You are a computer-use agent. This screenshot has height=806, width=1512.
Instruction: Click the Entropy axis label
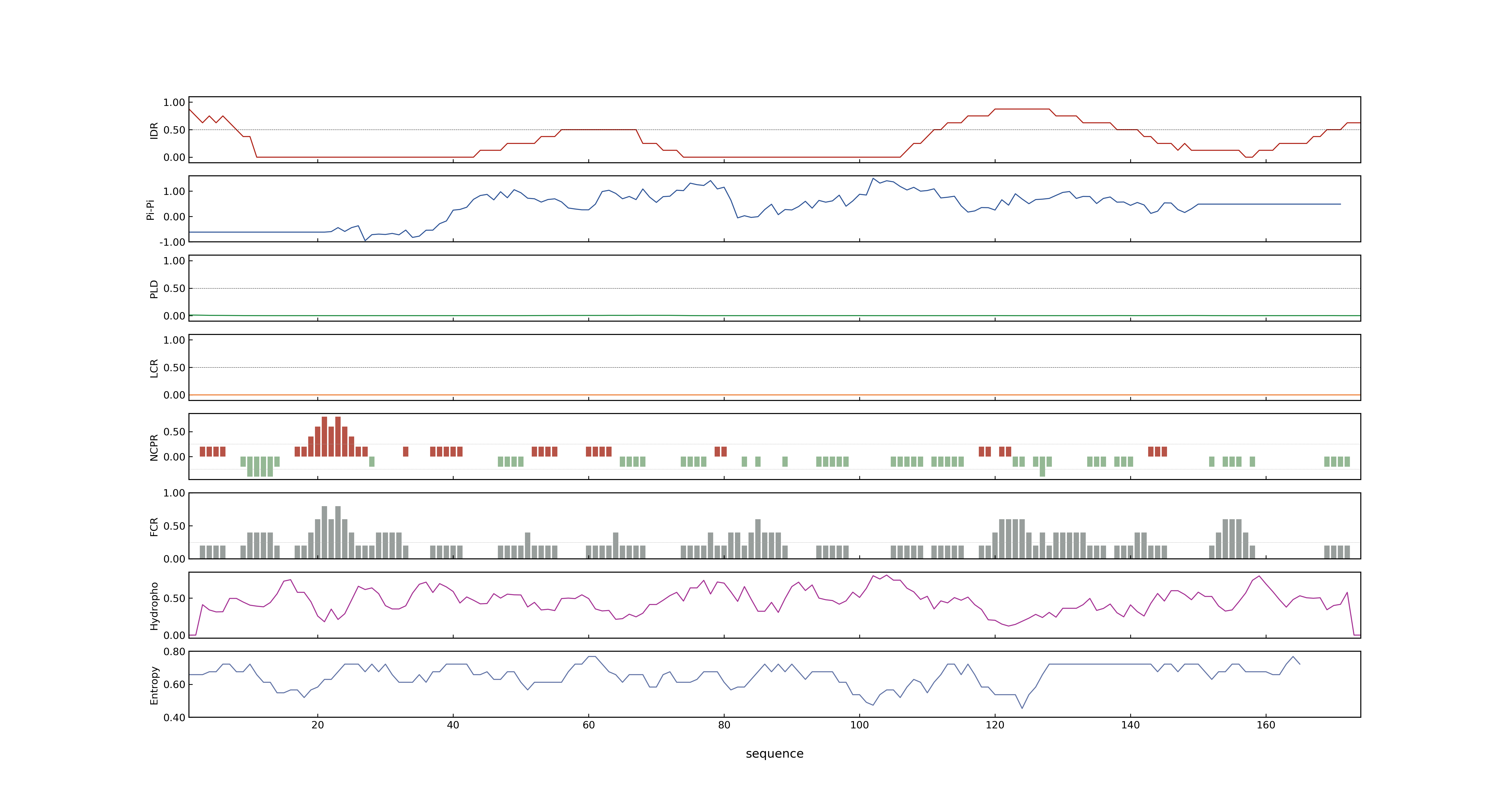(154, 685)
